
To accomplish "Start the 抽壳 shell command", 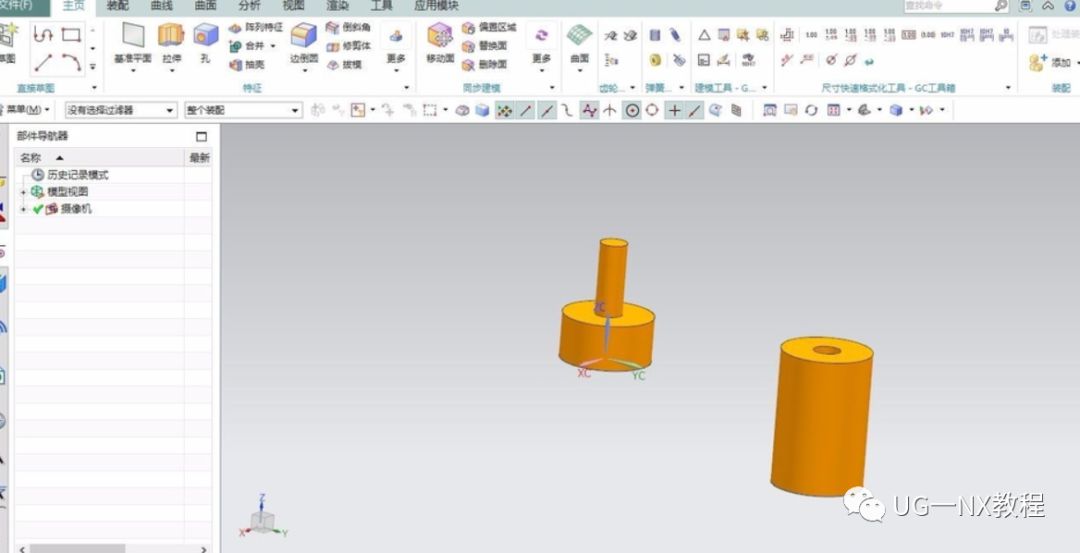I will (x=247, y=65).
